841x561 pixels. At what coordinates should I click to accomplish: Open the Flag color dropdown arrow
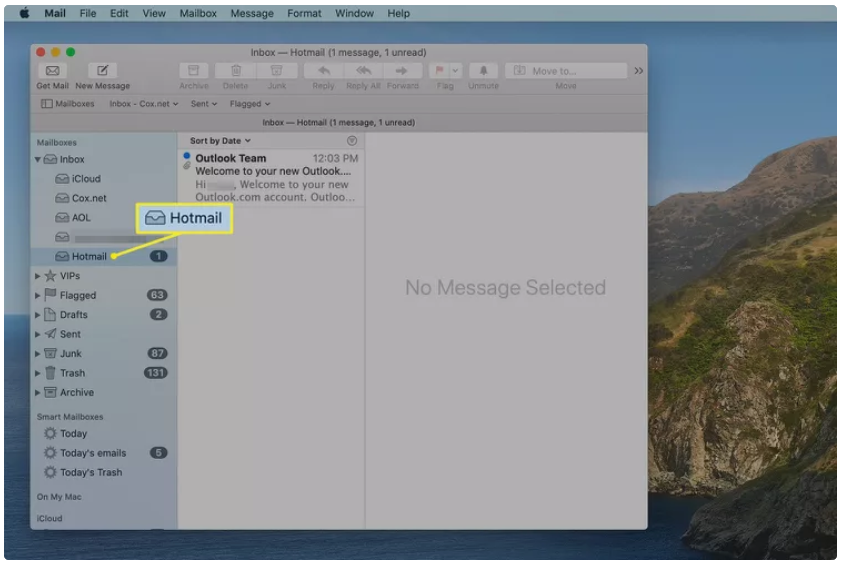coord(455,71)
